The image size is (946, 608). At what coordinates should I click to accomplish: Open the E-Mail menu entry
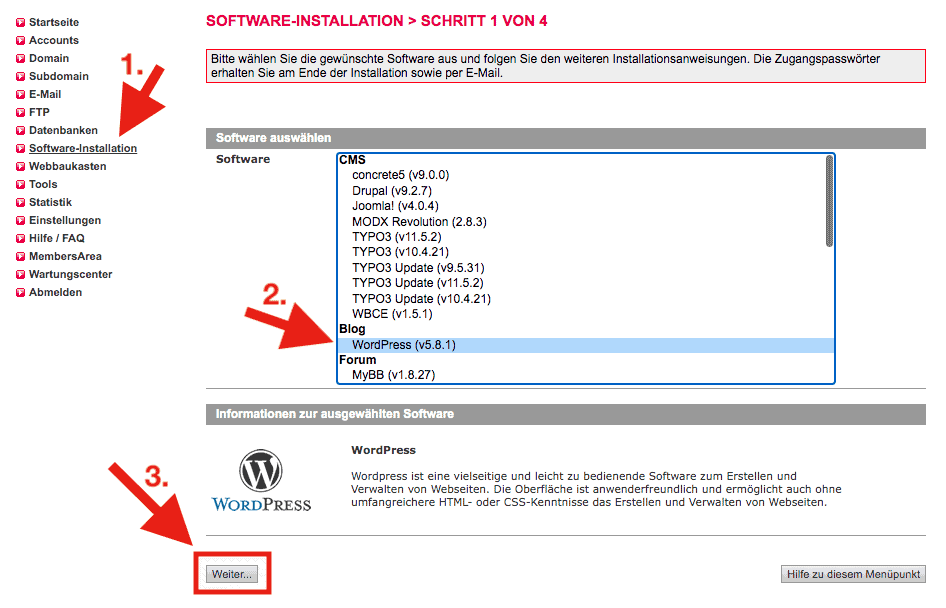pyautogui.click(x=45, y=94)
